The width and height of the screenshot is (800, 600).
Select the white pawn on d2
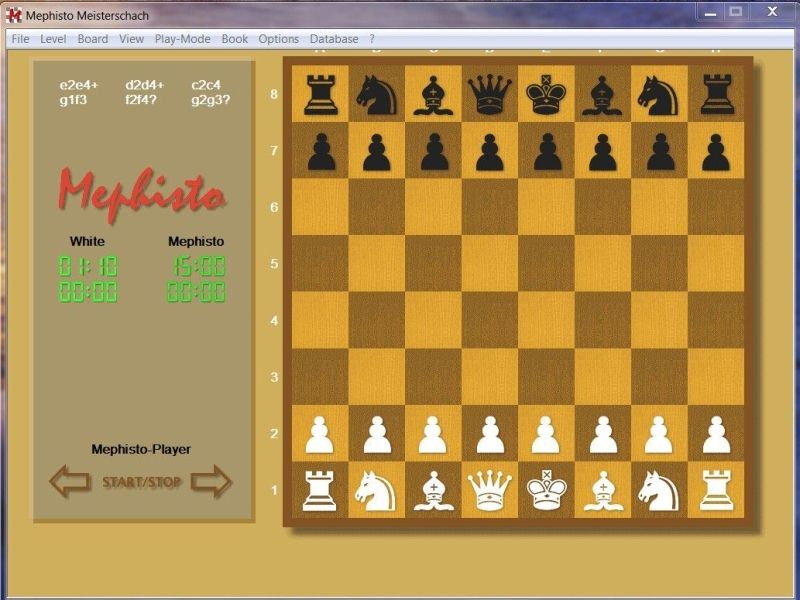pyautogui.click(x=490, y=435)
